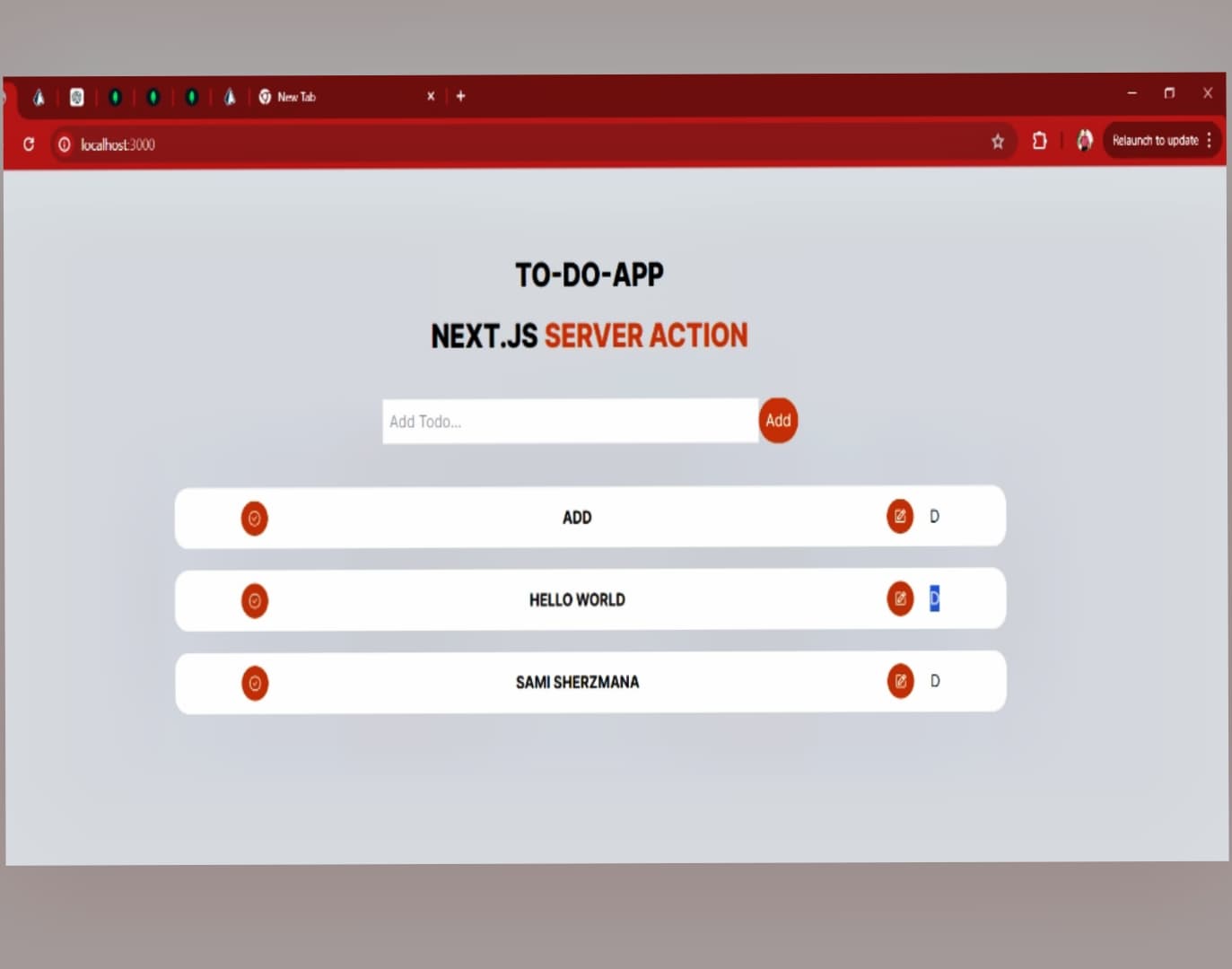
Task: Minimize the browser window
Action: point(1132,93)
